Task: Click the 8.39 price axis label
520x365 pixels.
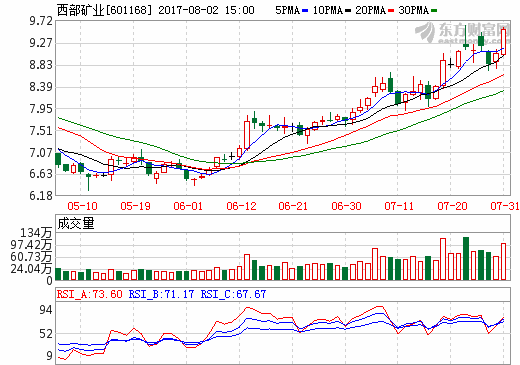Action: [41, 87]
